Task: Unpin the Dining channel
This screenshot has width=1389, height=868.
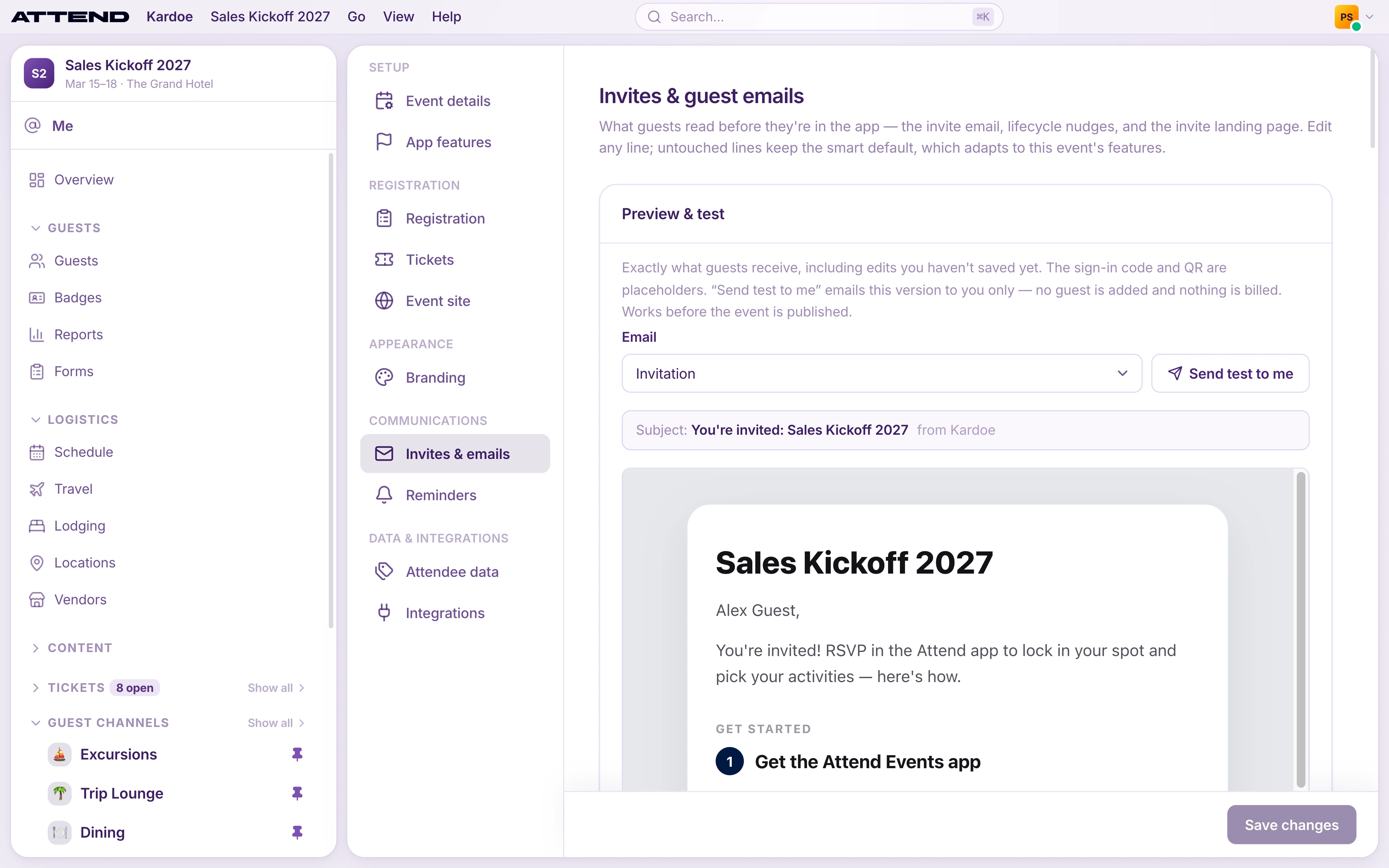Action: click(x=297, y=833)
